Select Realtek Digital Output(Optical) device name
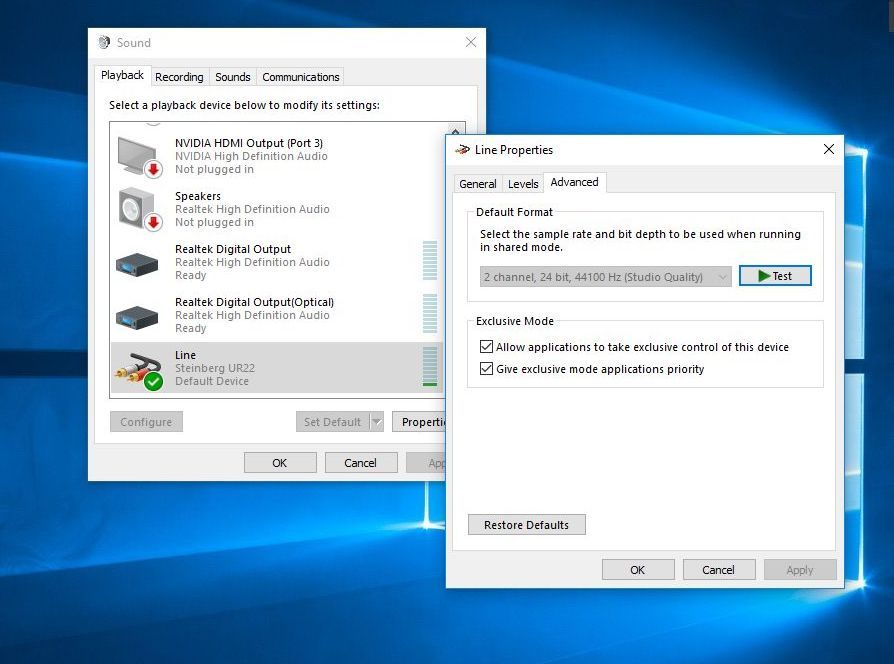The width and height of the screenshot is (894, 664). pyautogui.click(x=255, y=302)
